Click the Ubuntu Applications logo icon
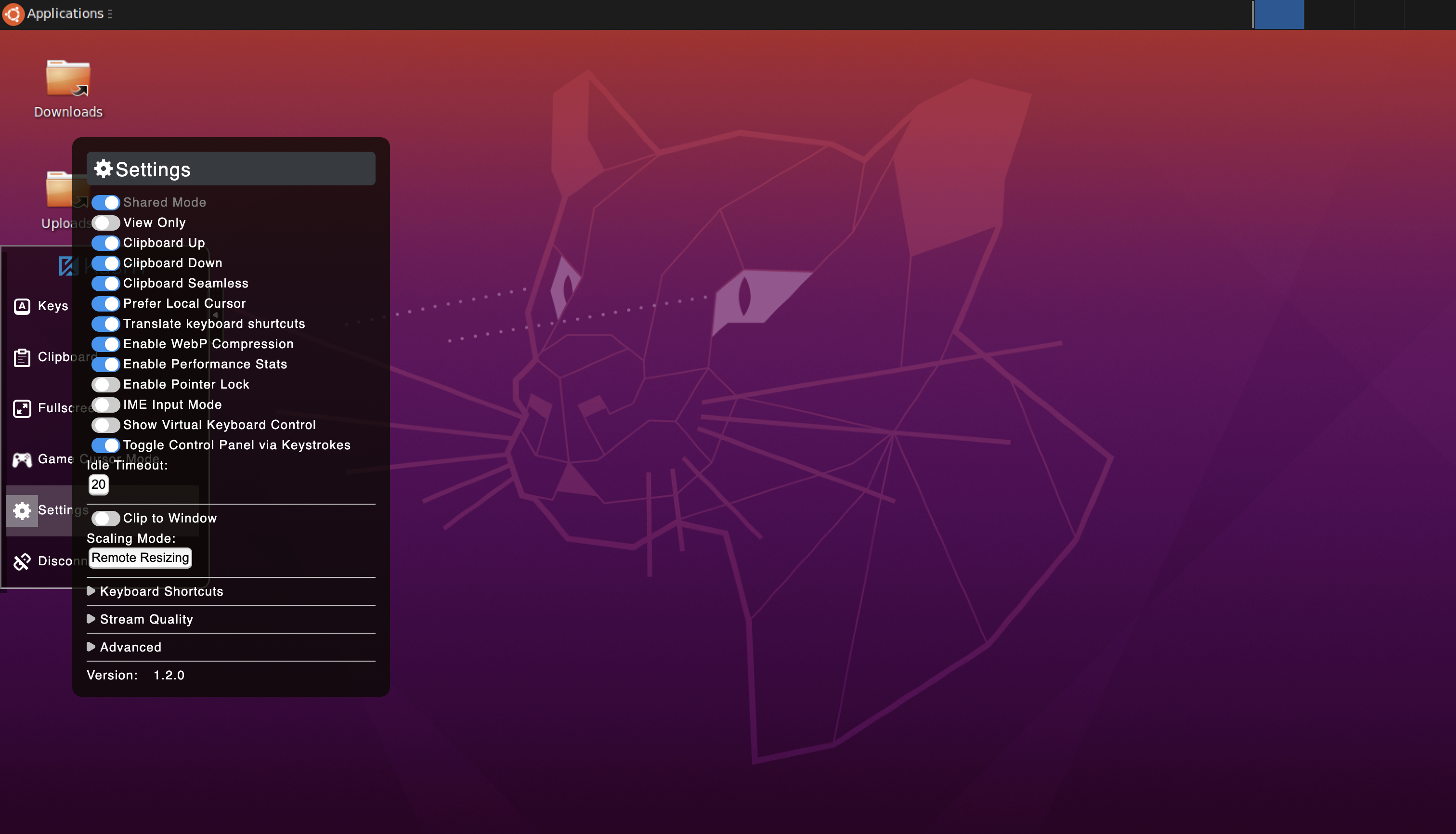This screenshot has height=834, width=1456. [13, 13]
